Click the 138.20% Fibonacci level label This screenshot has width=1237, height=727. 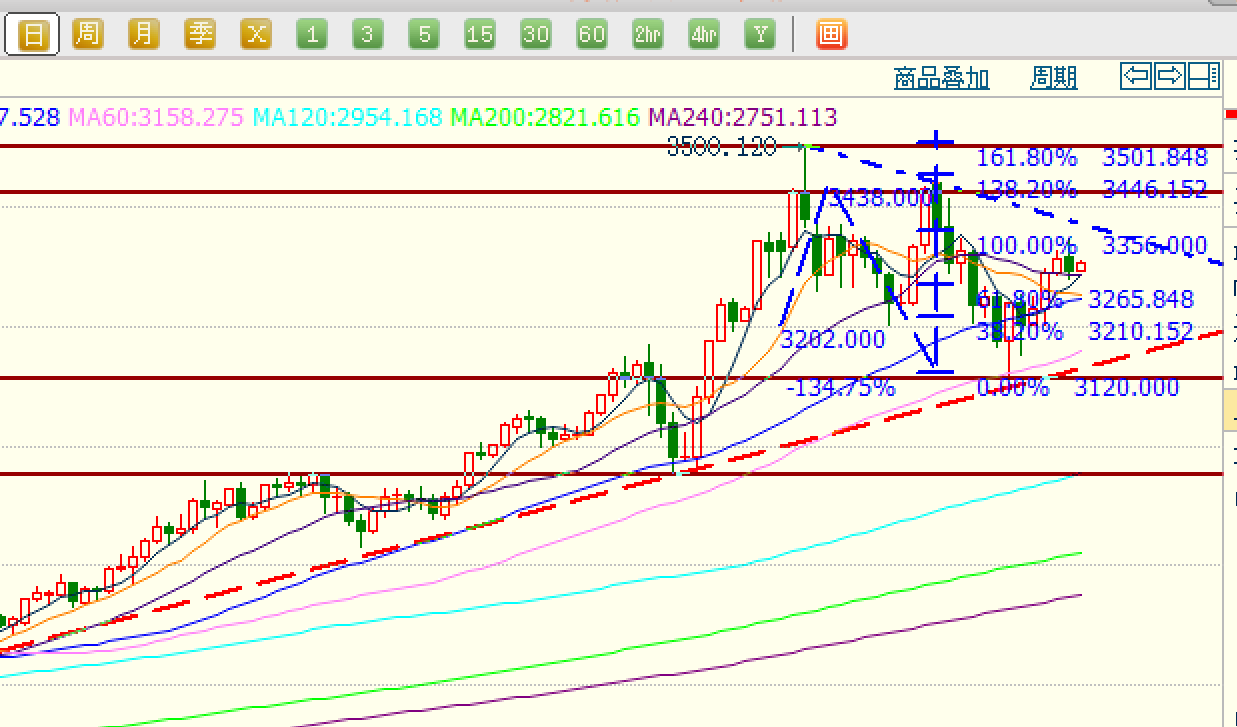1027,189
